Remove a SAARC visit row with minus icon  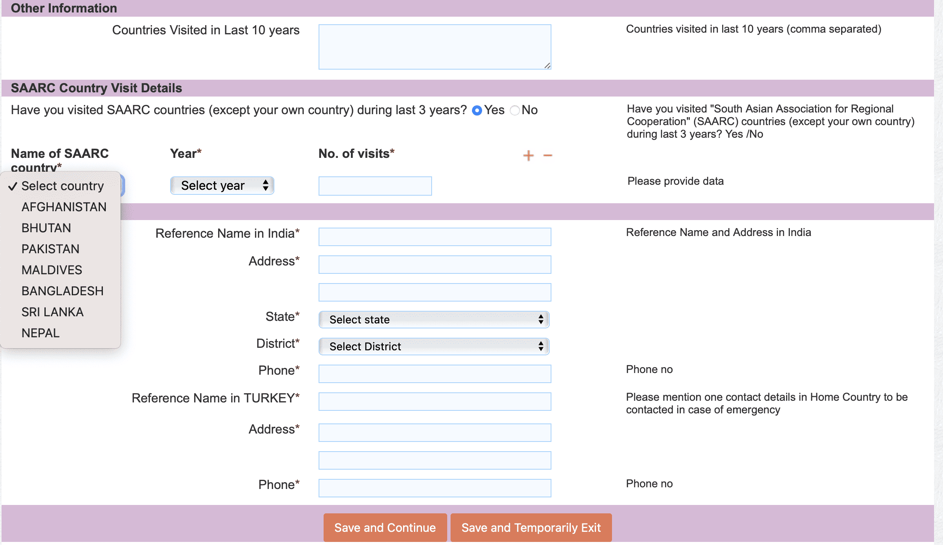548,155
